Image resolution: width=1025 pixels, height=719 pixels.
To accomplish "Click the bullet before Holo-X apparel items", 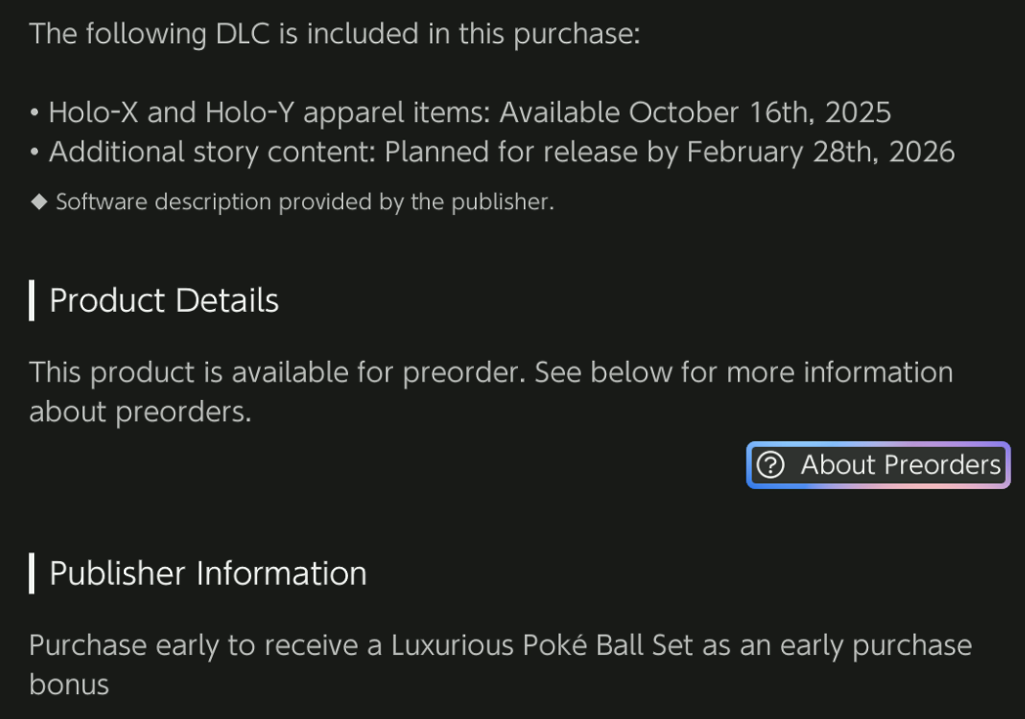I will click(35, 113).
